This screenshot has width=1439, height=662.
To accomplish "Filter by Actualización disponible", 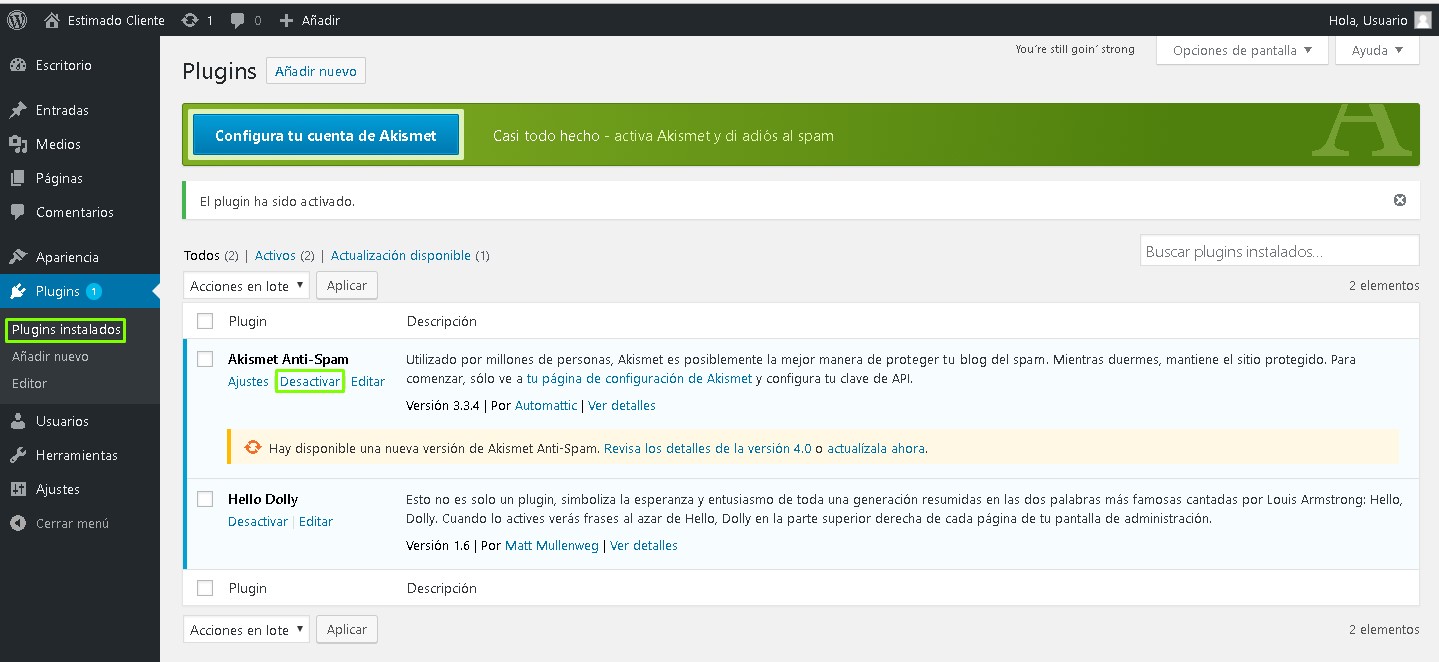I will click(x=401, y=255).
